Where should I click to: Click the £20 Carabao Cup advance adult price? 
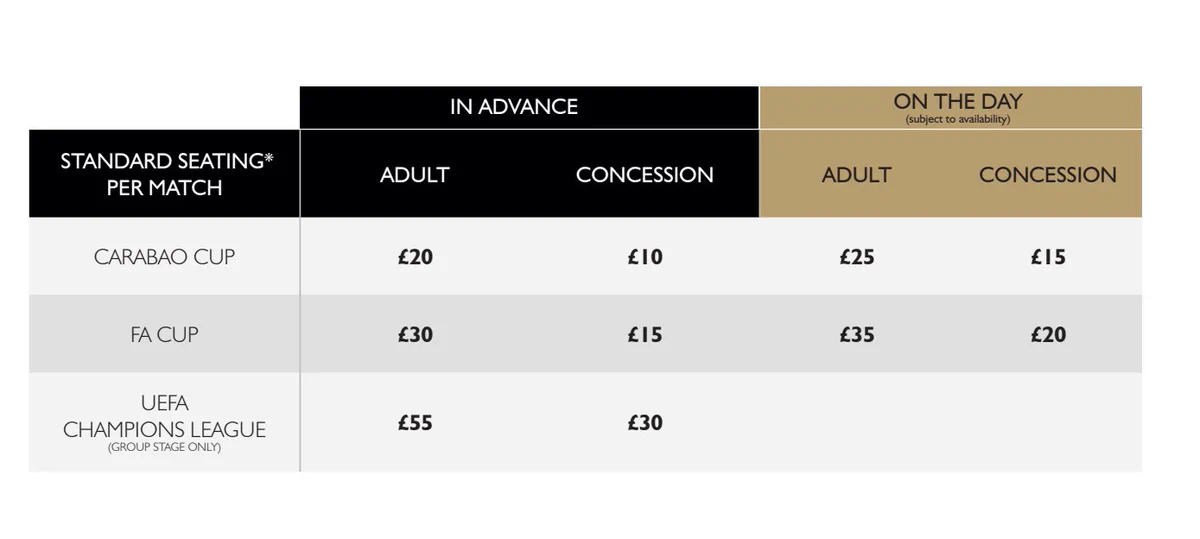[x=415, y=257]
